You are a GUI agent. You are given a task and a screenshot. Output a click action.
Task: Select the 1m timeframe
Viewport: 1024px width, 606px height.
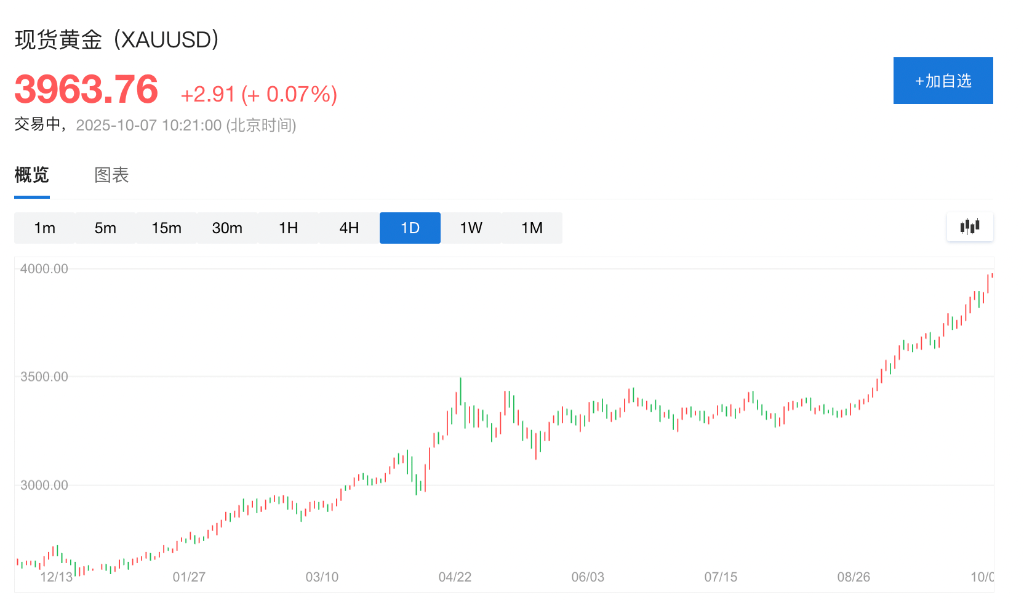[45, 228]
